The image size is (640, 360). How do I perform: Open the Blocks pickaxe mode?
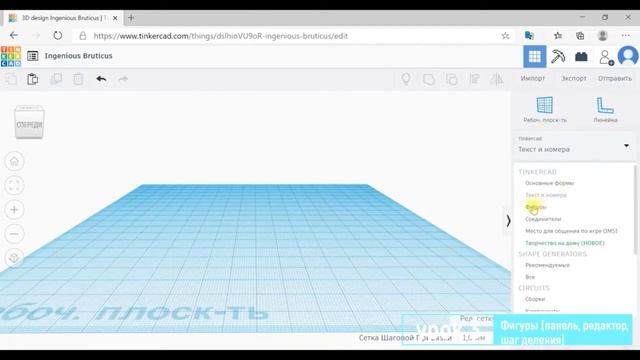point(558,56)
